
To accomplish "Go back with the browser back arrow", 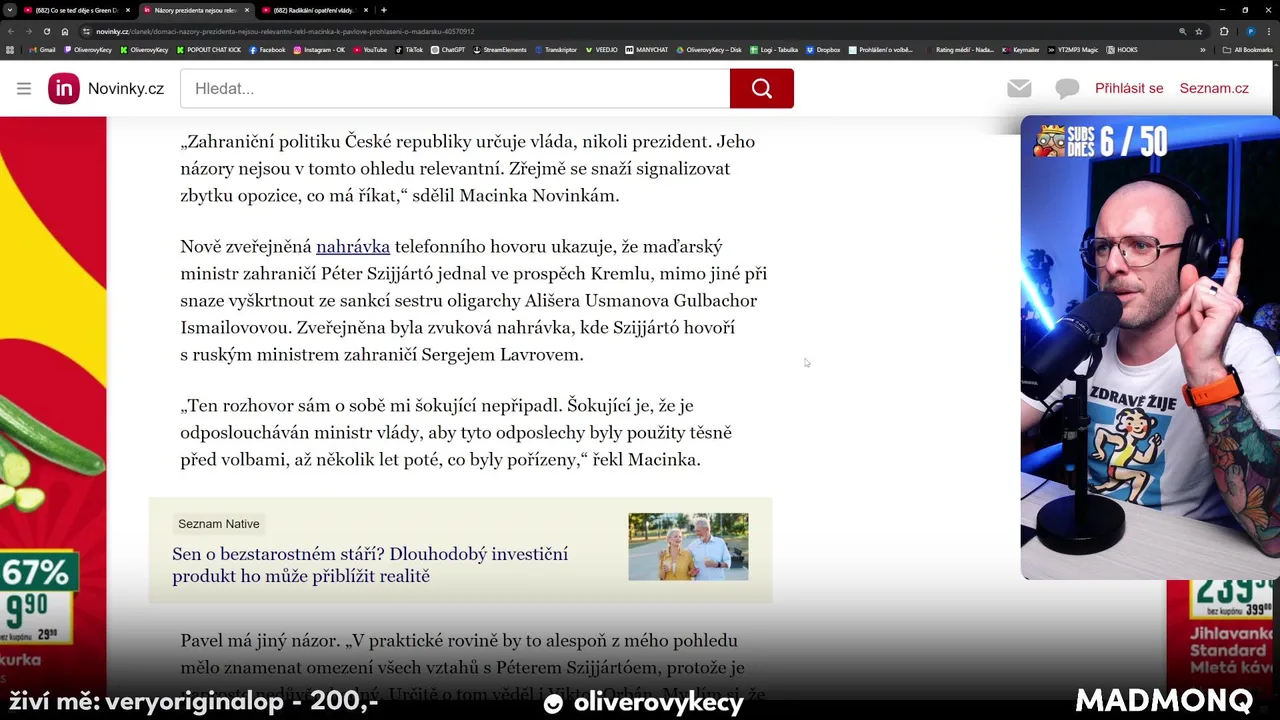I will (x=11, y=31).
